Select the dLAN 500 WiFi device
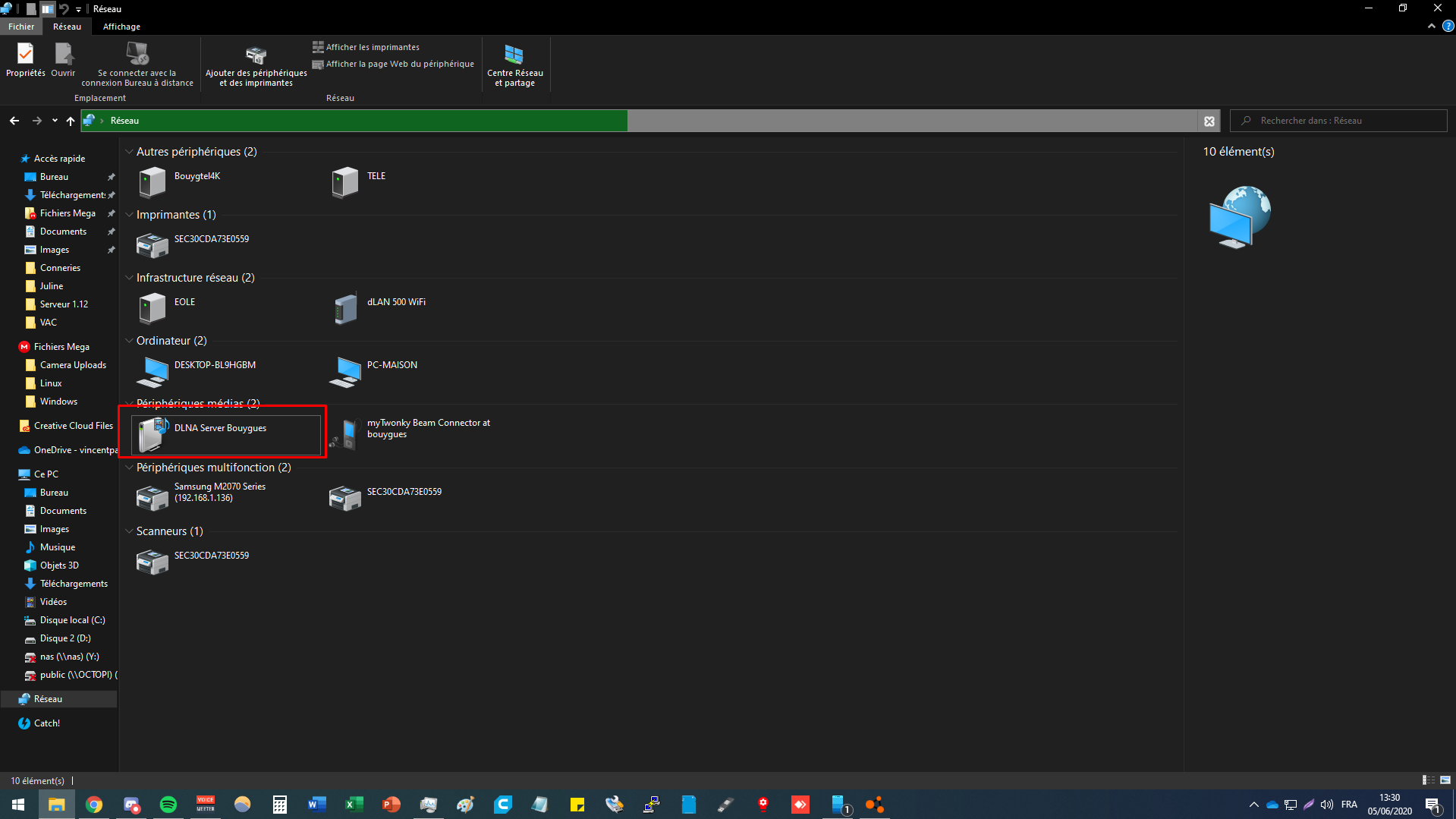 tap(418, 309)
